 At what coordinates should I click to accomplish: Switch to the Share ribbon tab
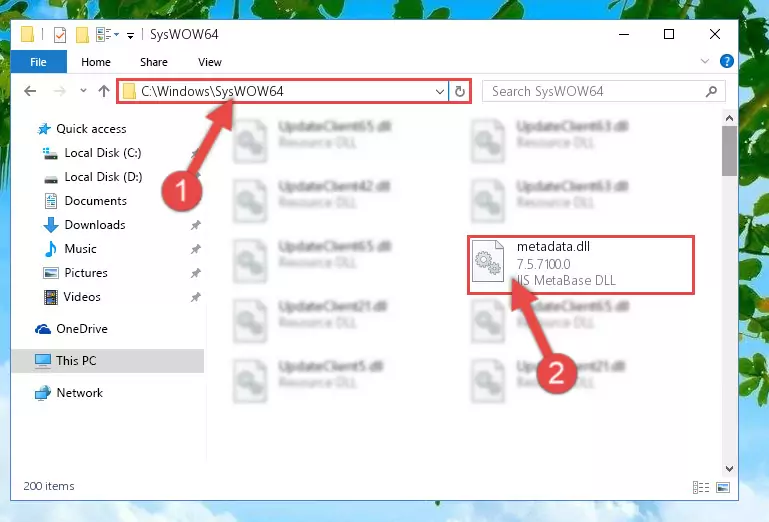click(x=154, y=62)
